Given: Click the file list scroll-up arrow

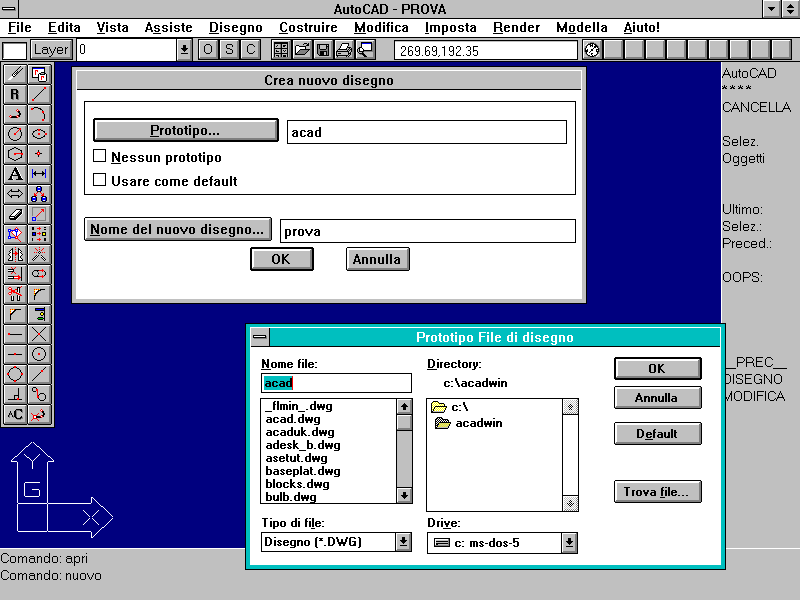Looking at the screenshot, I should [404, 407].
